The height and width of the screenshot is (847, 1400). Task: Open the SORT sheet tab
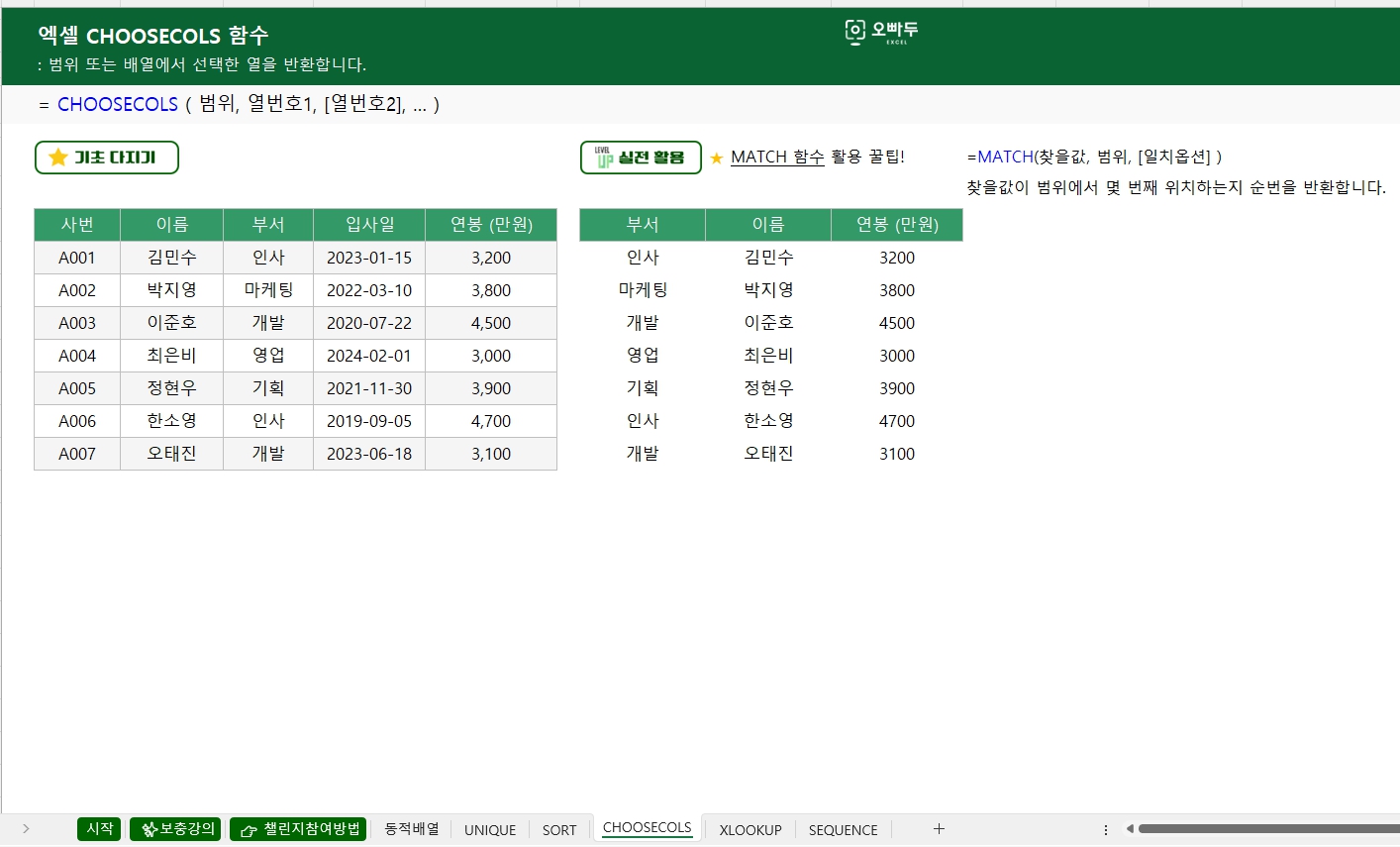tap(559, 830)
